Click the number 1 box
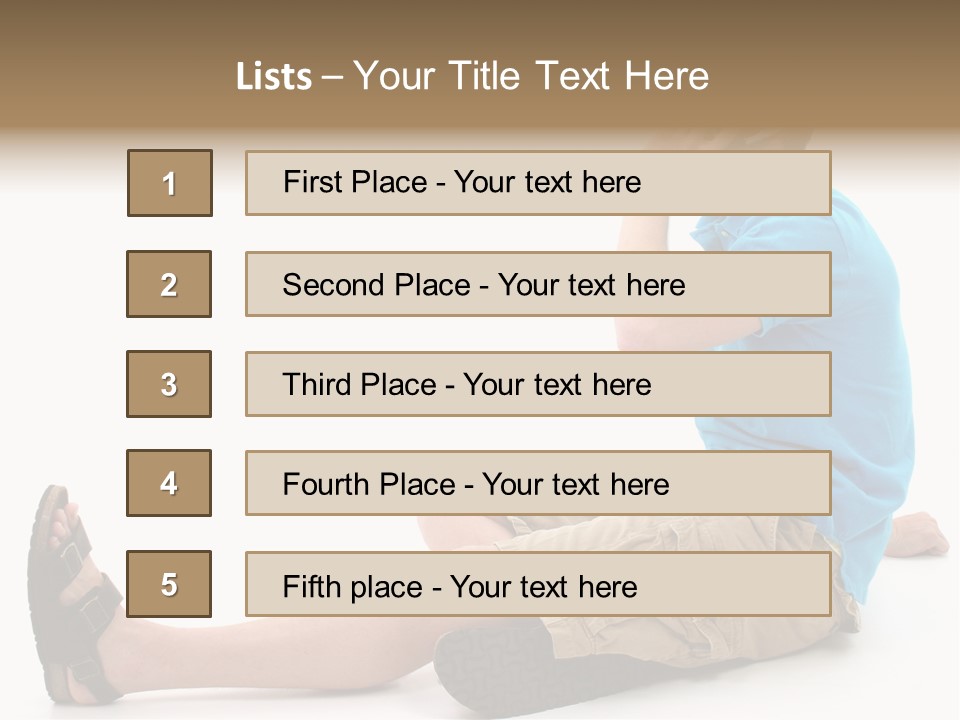 click(169, 183)
